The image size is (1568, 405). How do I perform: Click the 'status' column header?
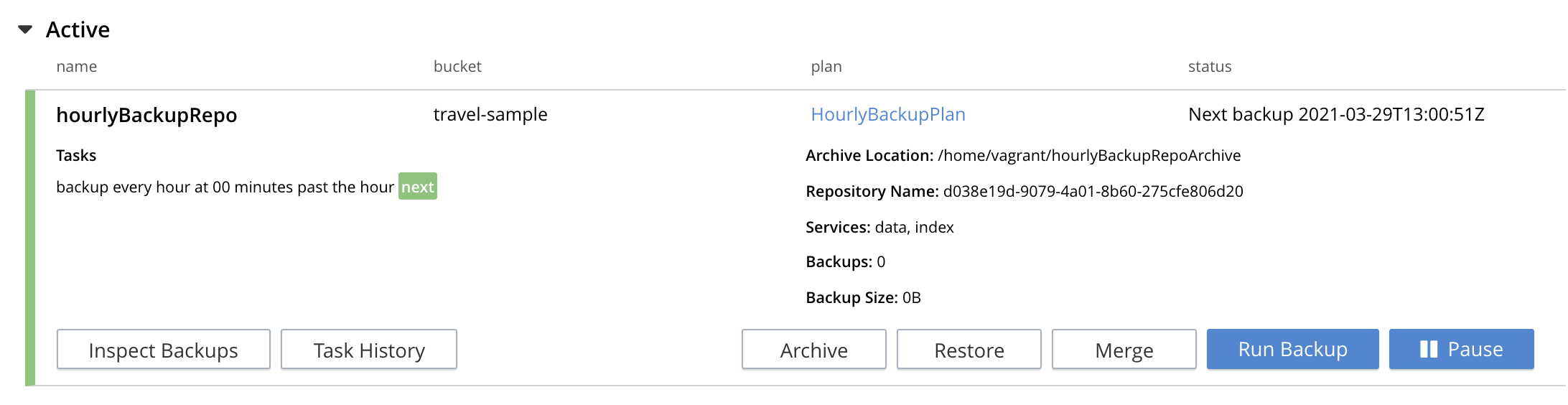coord(1209,67)
